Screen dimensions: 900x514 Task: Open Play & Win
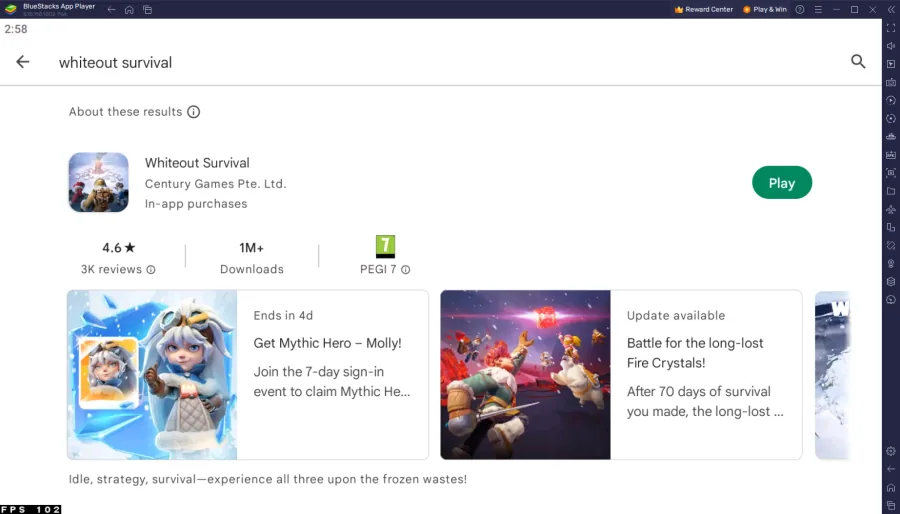[765, 10]
